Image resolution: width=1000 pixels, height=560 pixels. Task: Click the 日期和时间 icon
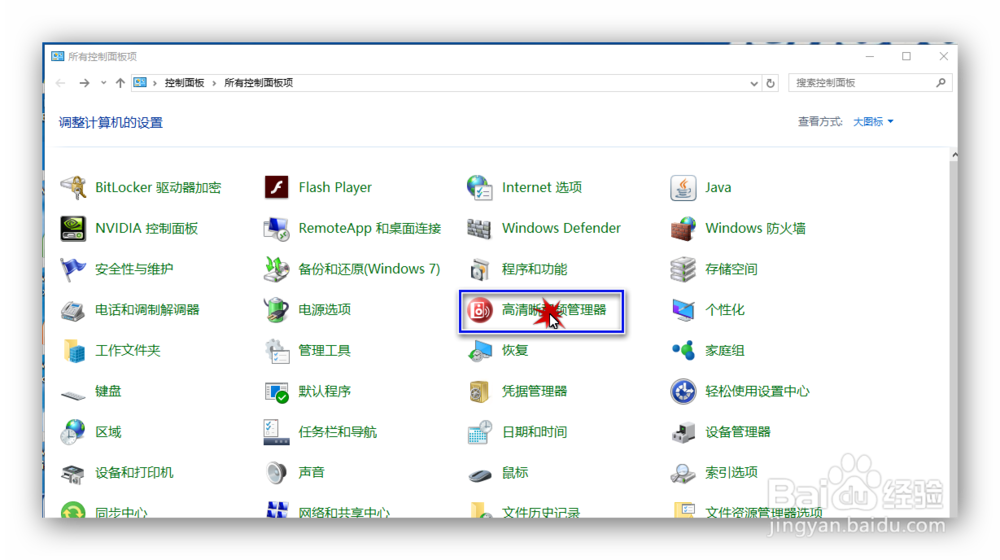pos(480,432)
